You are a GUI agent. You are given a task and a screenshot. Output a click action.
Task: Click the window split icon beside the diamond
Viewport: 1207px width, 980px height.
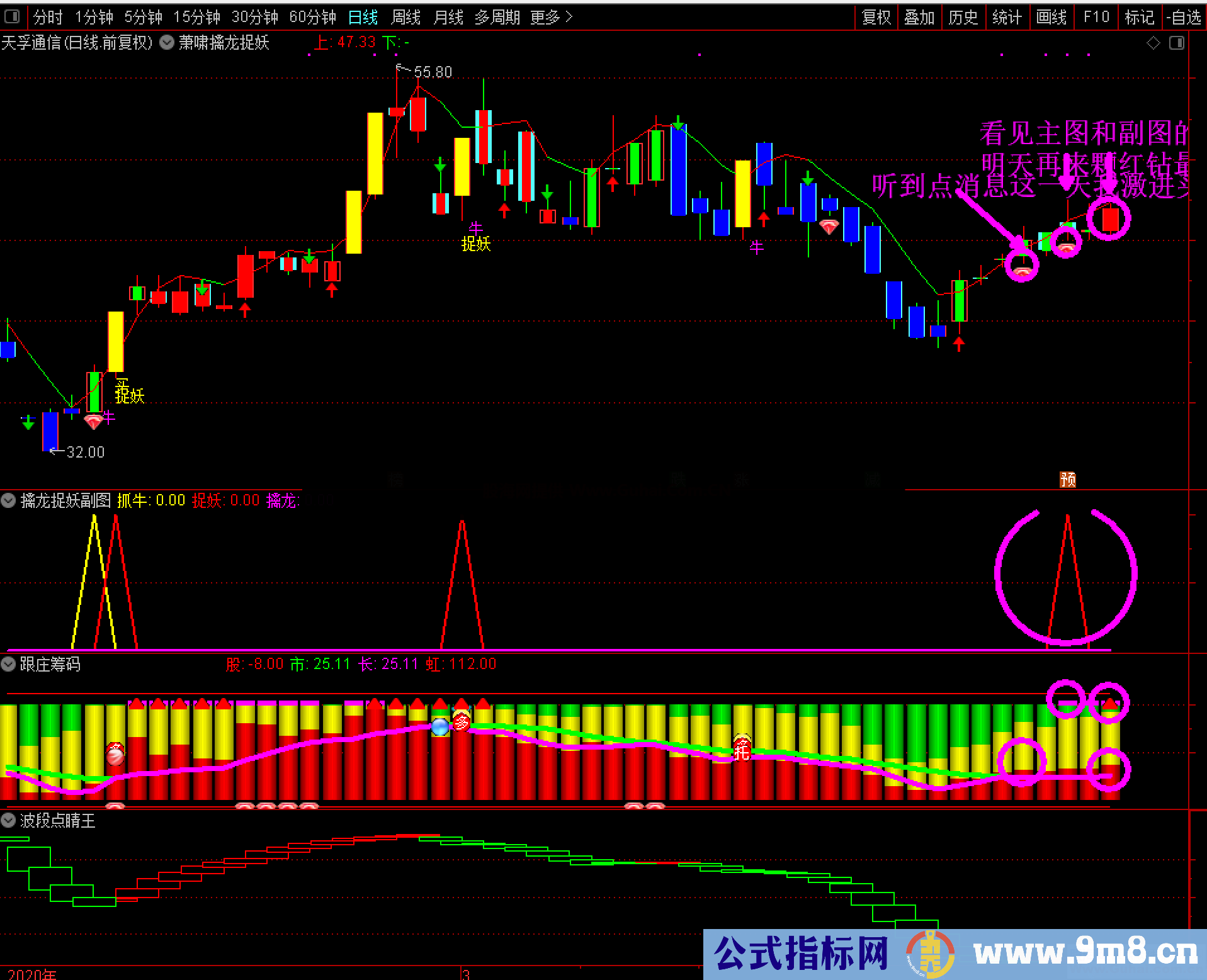(x=1176, y=43)
